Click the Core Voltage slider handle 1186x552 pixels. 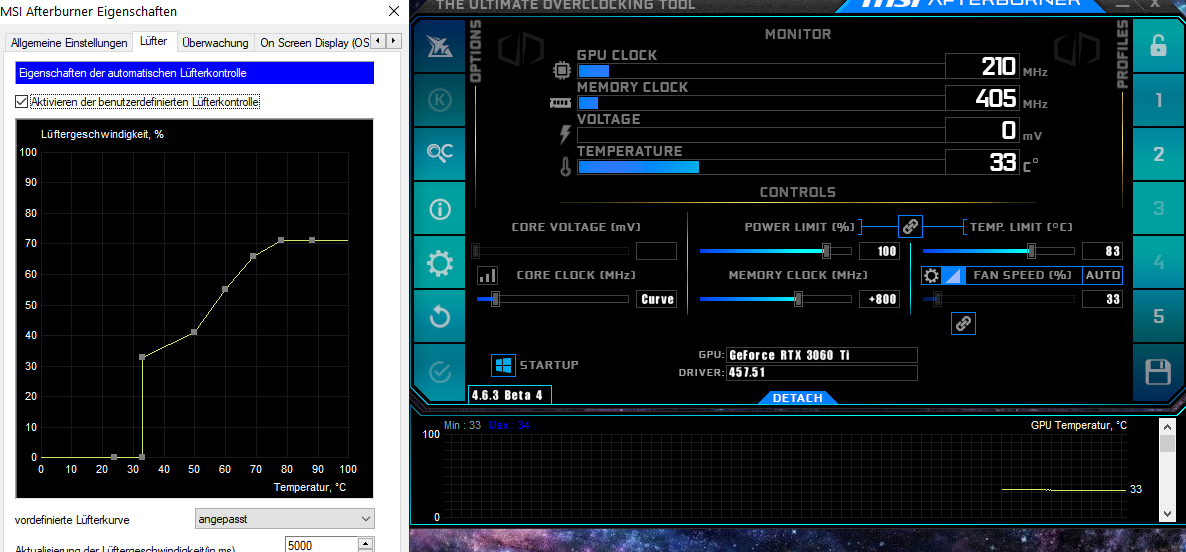(475, 251)
